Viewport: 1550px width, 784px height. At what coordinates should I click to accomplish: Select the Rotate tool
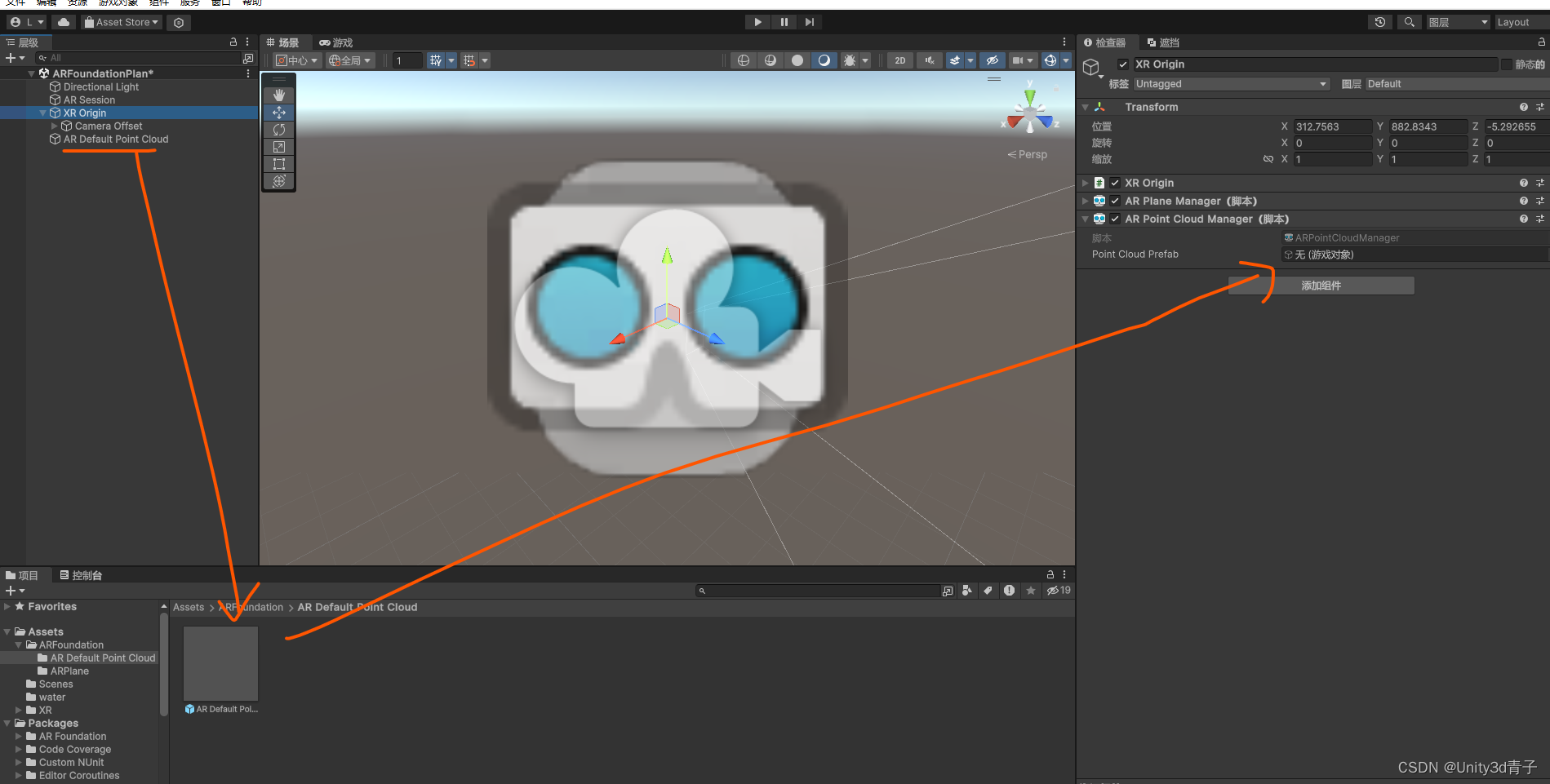tap(279, 130)
